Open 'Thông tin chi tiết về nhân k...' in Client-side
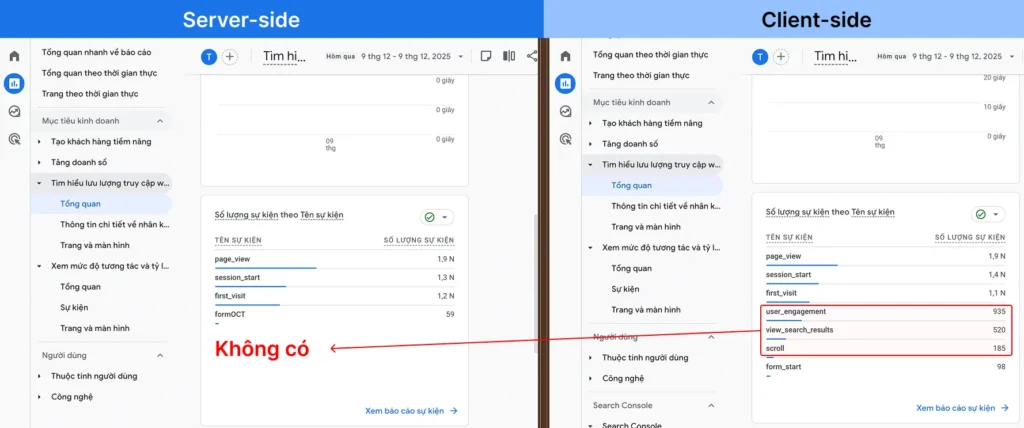Screen dimensions: 1024x428 click(x=666, y=206)
